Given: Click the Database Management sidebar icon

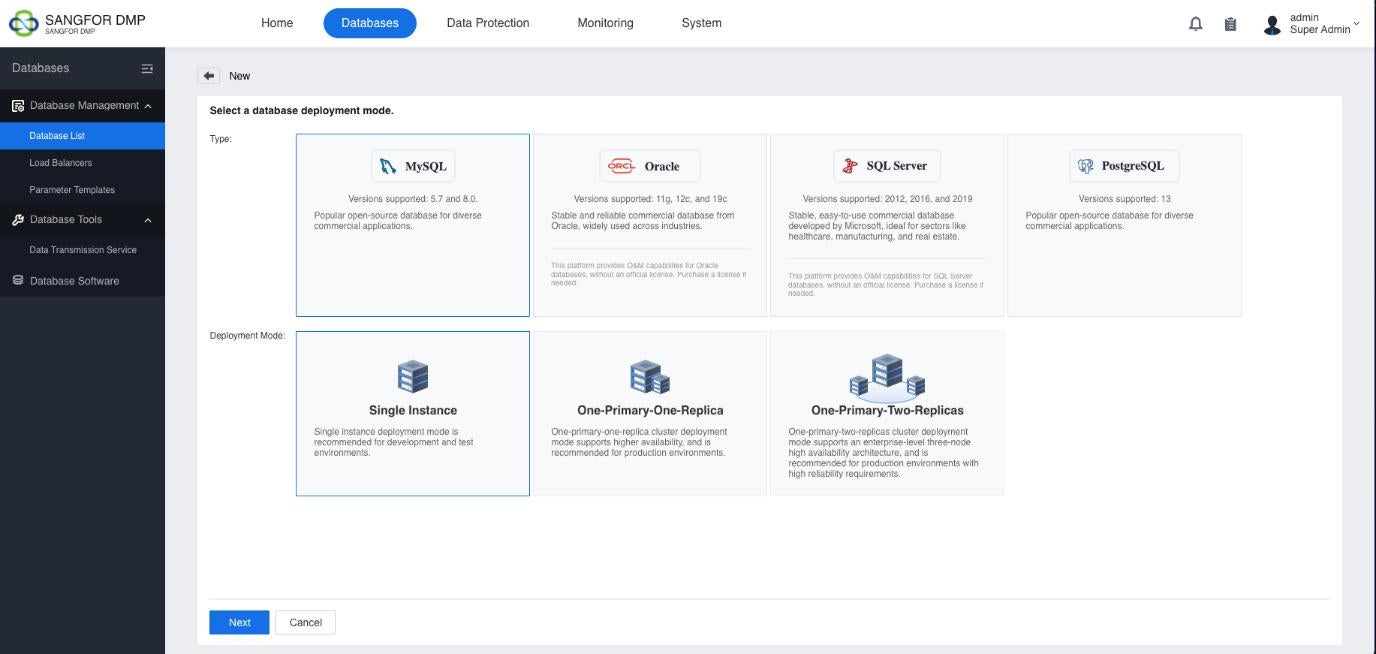Looking at the screenshot, I should pos(18,106).
